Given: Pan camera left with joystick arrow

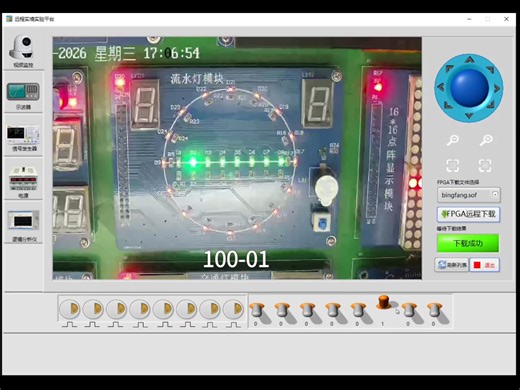Looking at the screenshot, I should click(x=441, y=88).
